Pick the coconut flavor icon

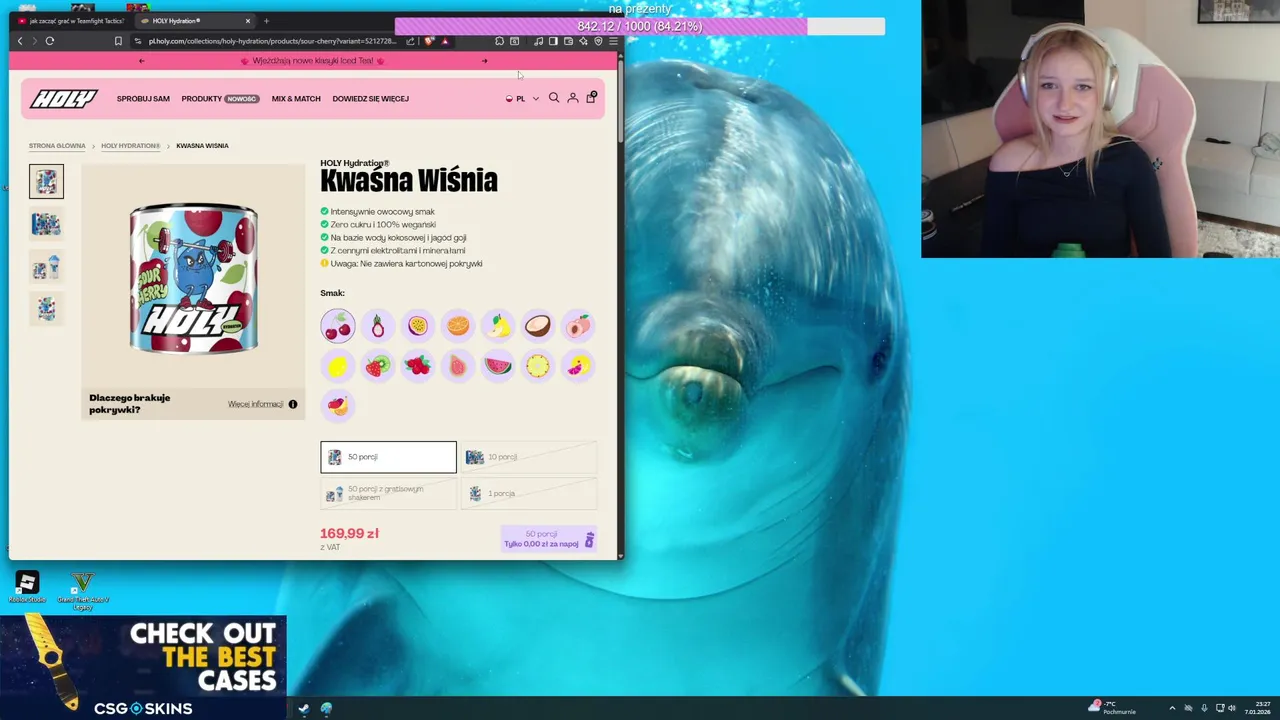click(x=538, y=326)
